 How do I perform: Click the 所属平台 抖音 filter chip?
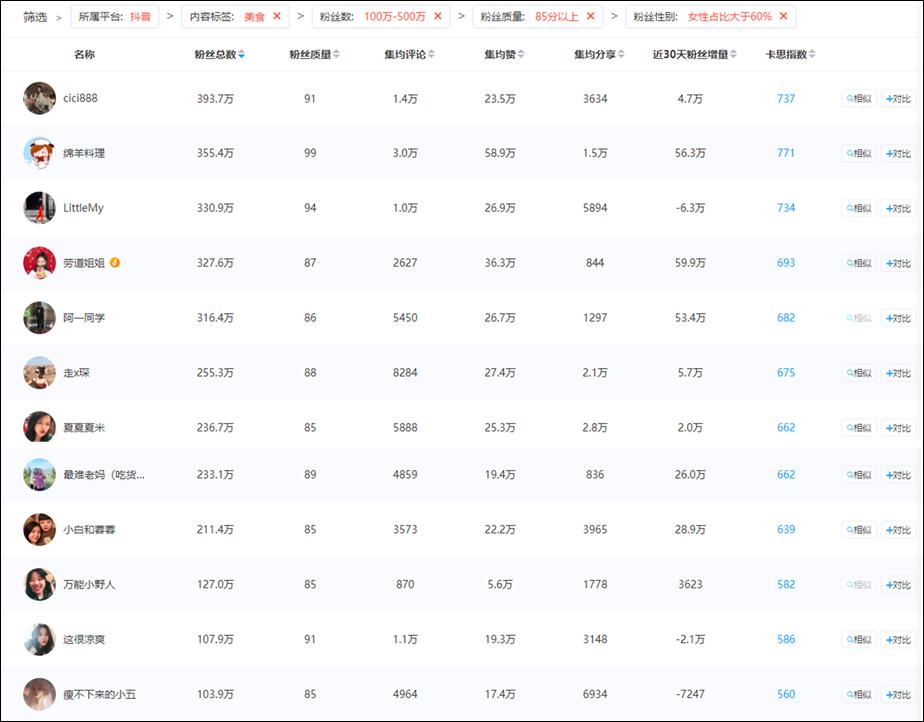115,17
